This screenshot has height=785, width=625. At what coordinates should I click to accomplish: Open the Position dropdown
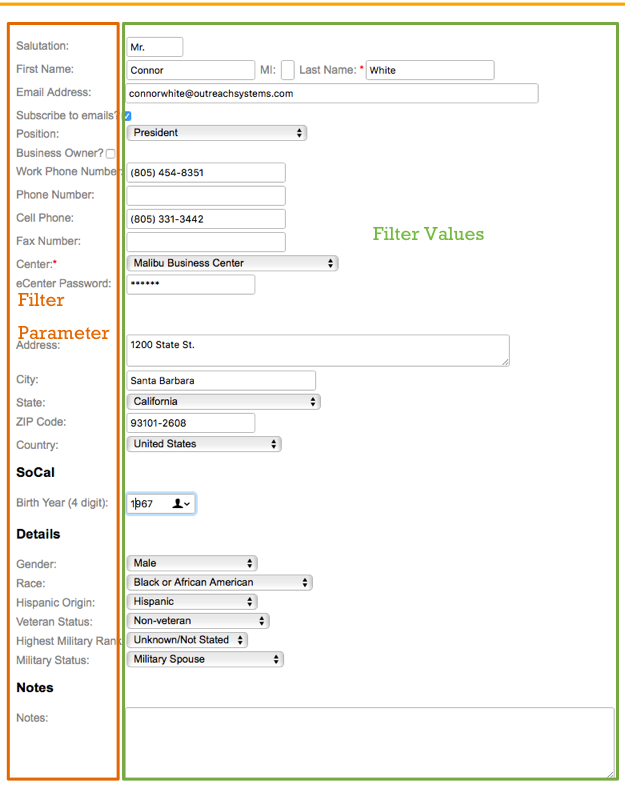216,132
